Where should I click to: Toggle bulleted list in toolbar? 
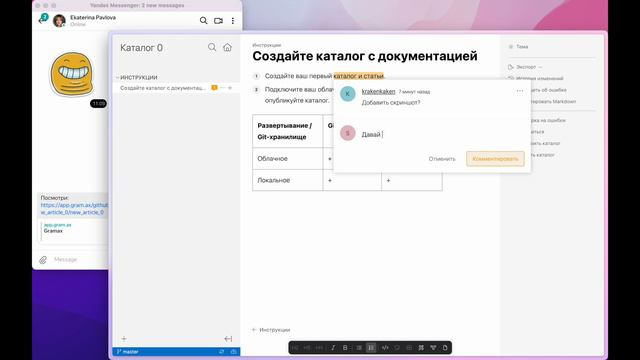point(358,348)
